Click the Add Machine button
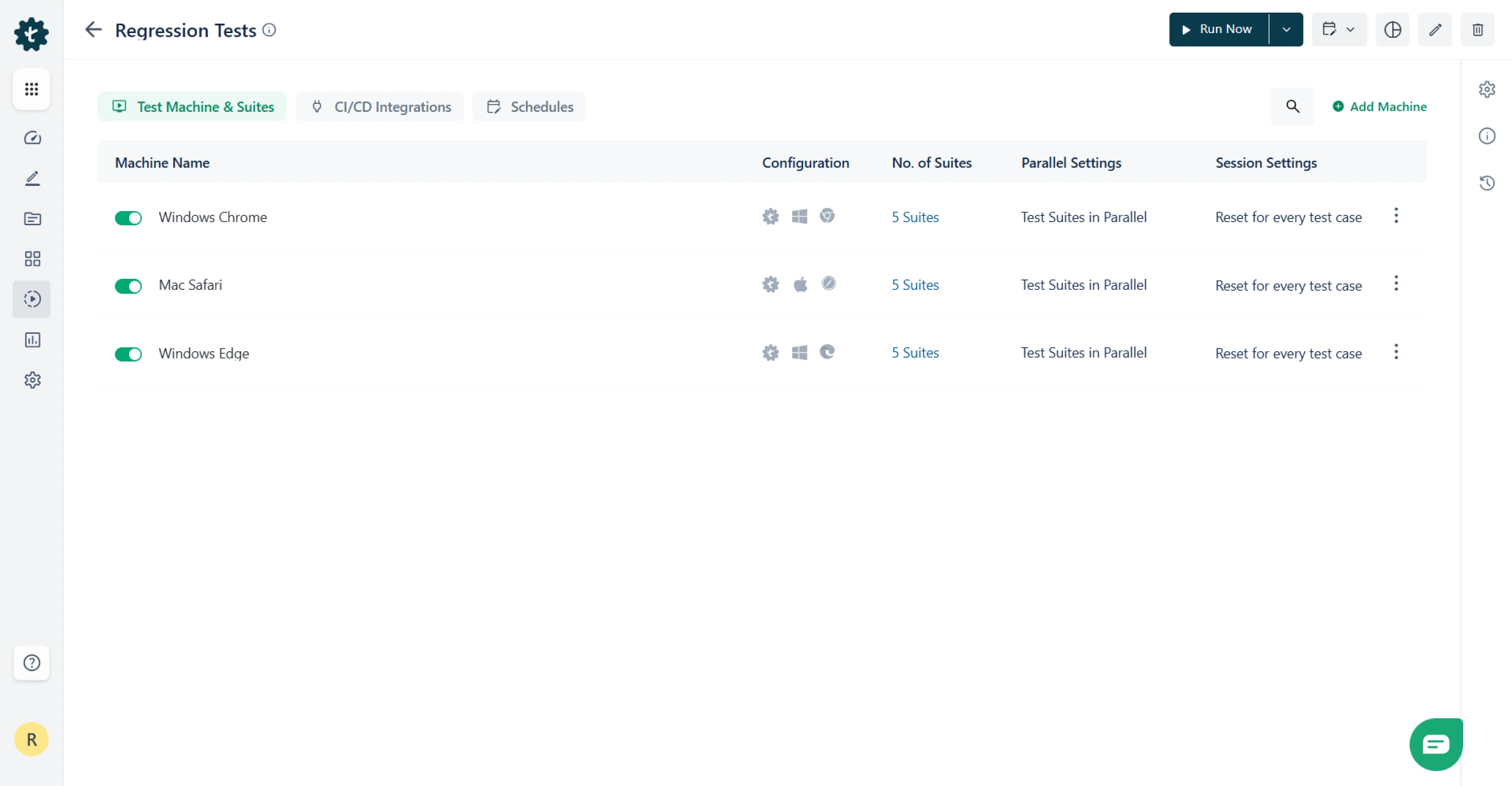The height and width of the screenshot is (786, 1512). coord(1379,106)
